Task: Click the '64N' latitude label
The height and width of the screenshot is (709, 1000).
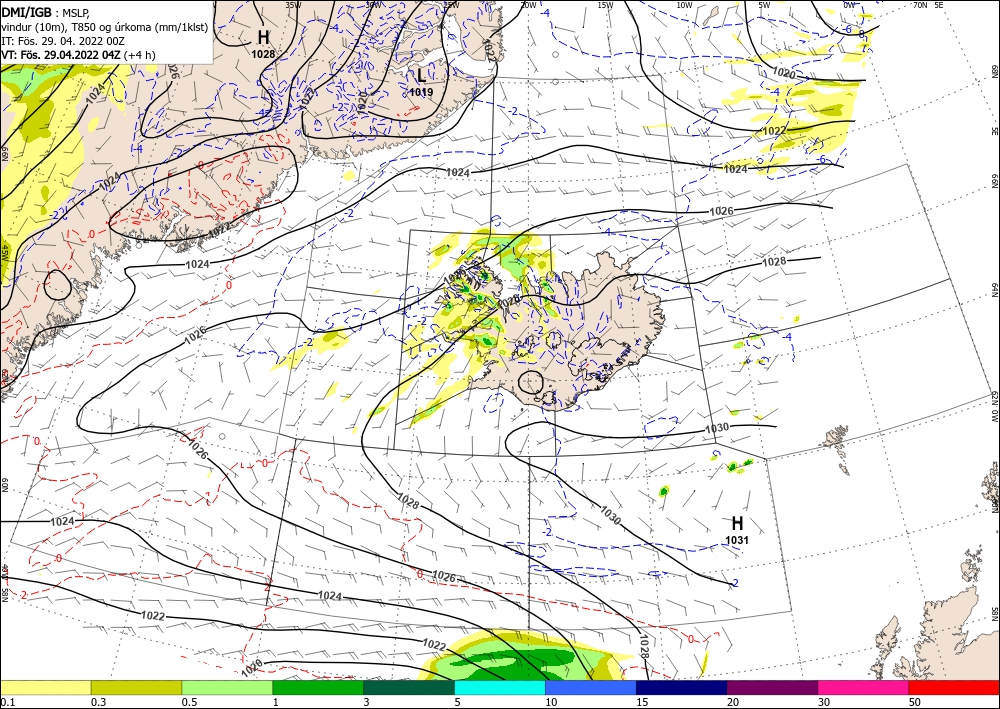Action: tap(994, 290)
